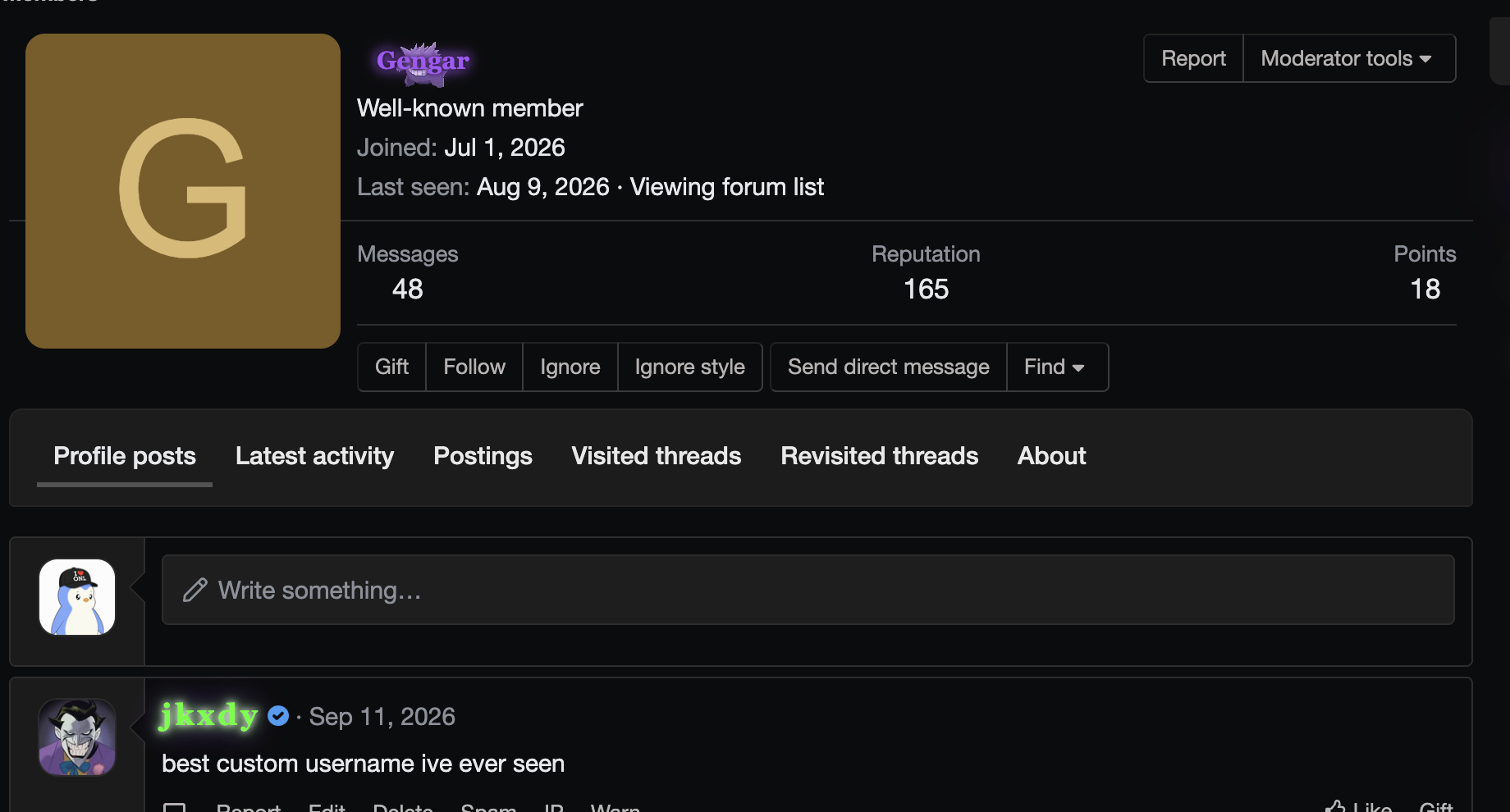Click 'Viewing forum list' activity text
This screenshot has width=1510, height=812.
[x=726, y=187]
